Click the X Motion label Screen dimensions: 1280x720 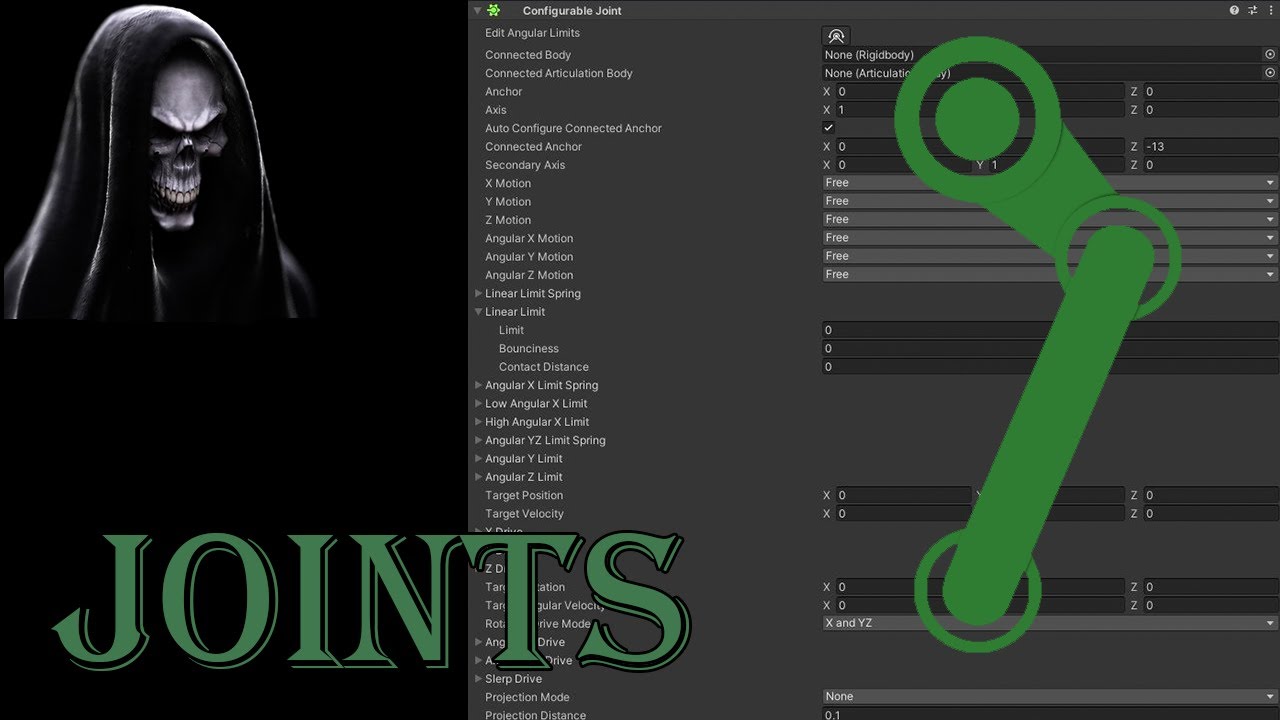click(x=508, y=183)
